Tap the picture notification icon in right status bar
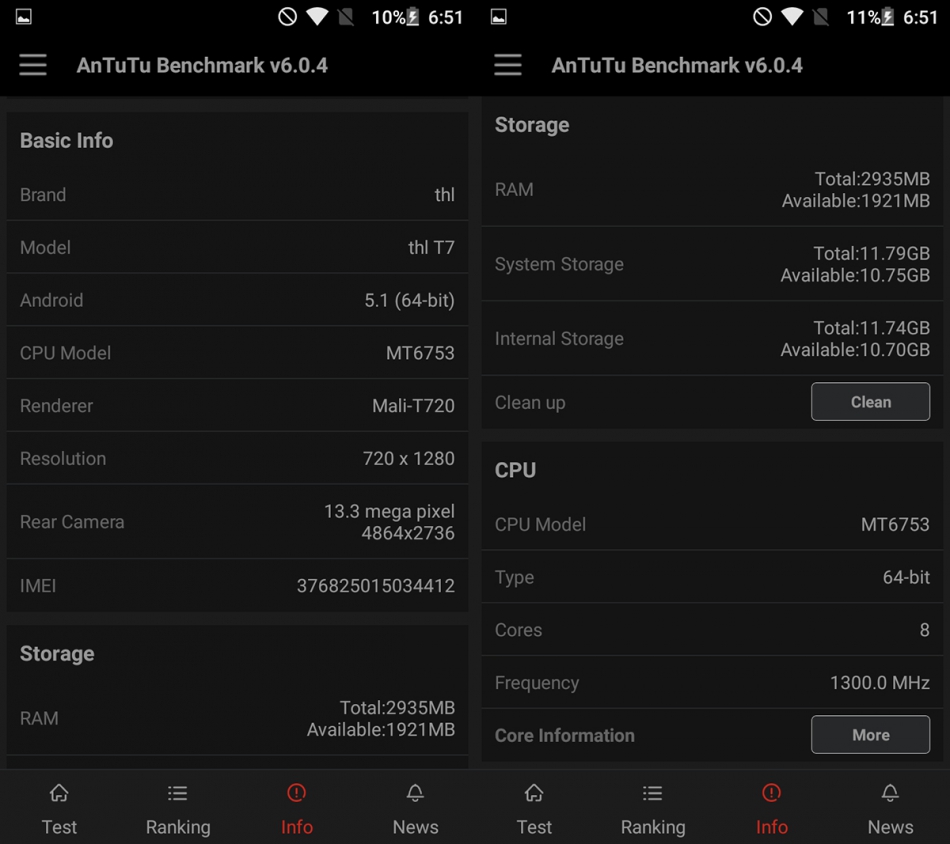Viewport: 950px width, 844px height. point(499,16)
